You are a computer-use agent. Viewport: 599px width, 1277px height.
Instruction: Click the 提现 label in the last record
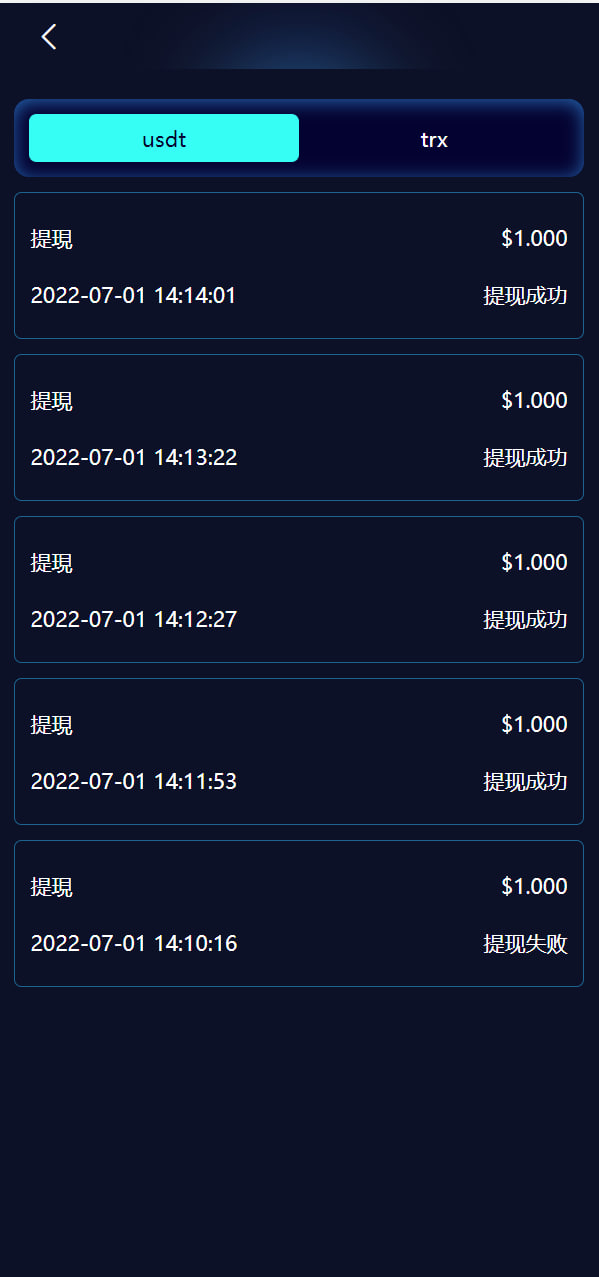(52, 887)
